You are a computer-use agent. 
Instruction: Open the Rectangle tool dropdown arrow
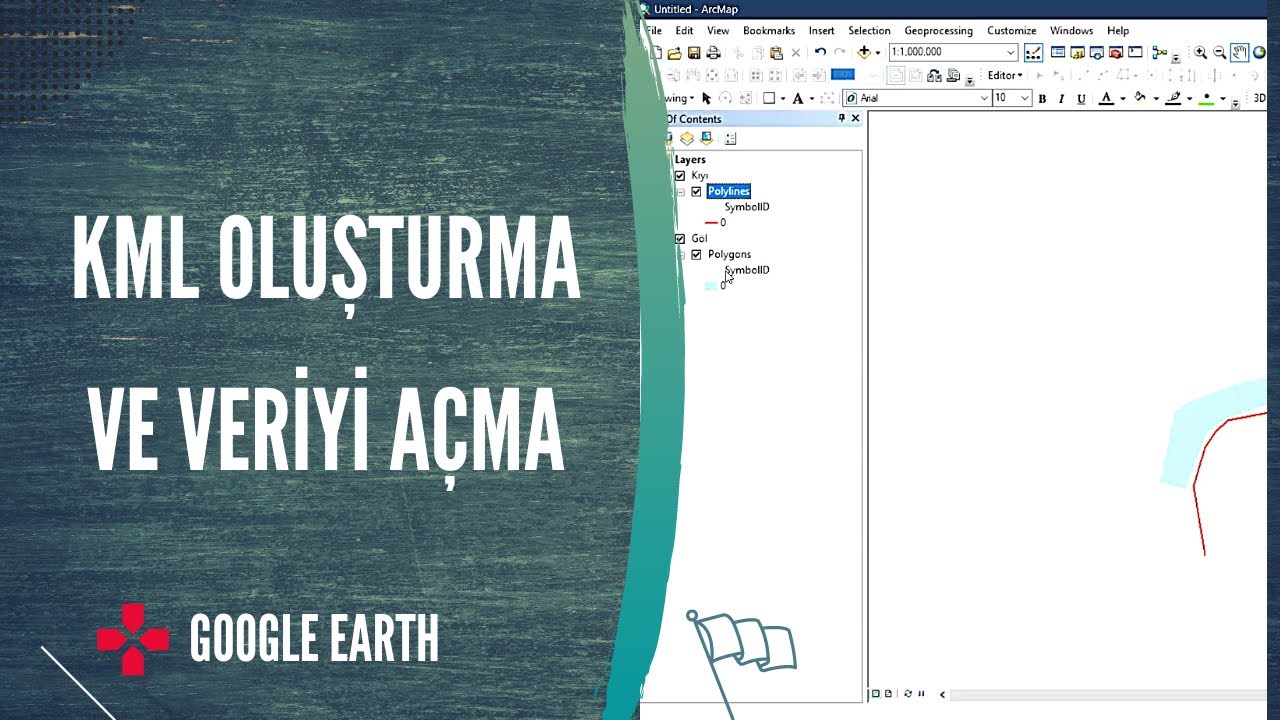click(783, 98)
